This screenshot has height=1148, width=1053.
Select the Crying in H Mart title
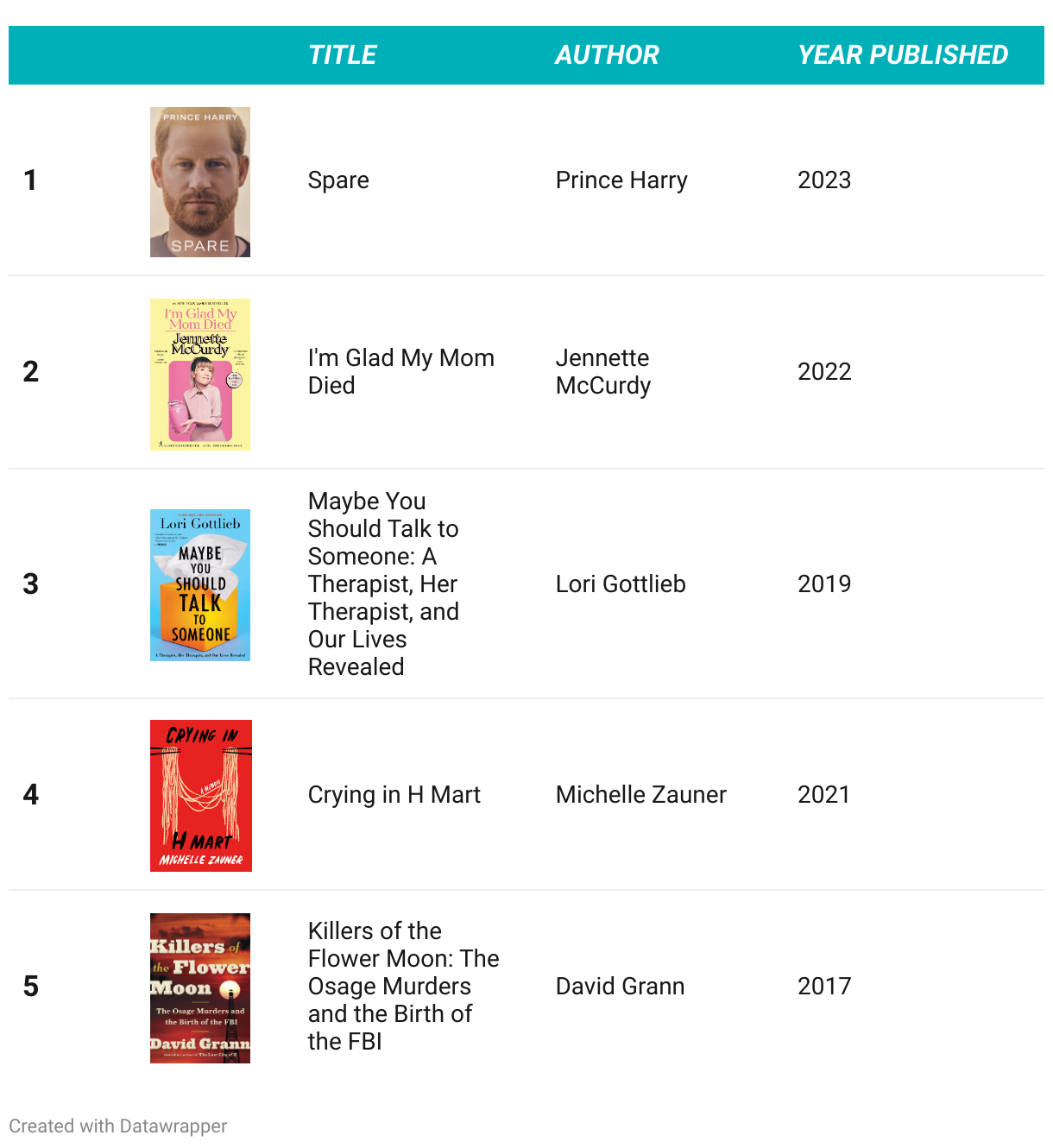[394, 795]
